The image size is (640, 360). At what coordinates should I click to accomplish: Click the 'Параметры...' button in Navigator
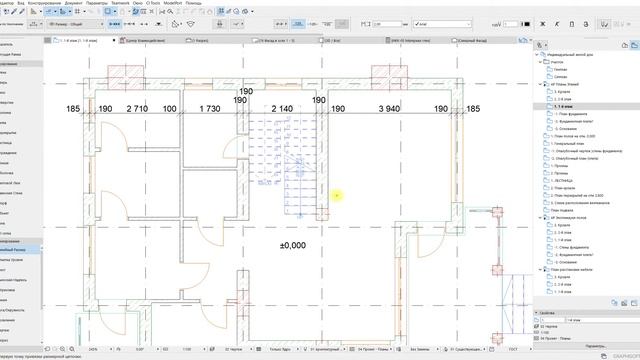pos(595,346)
